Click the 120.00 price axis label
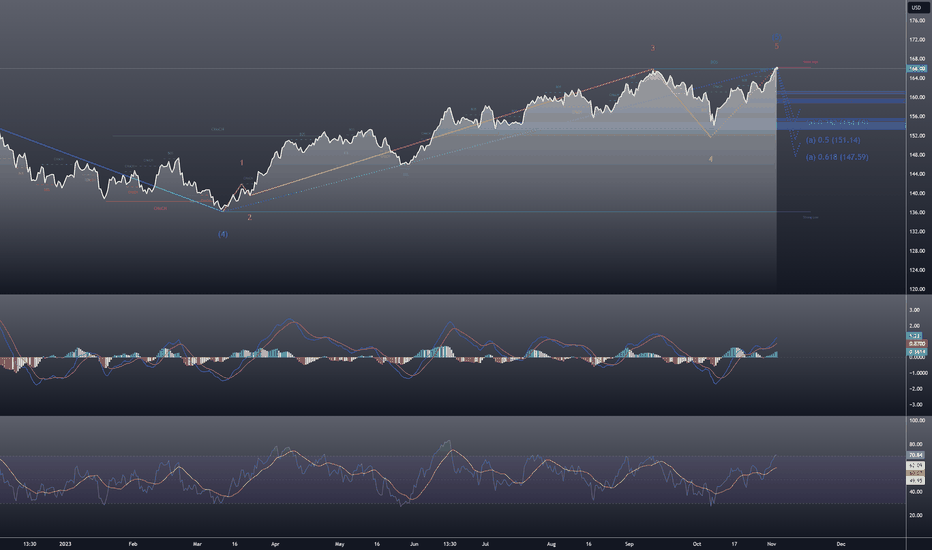932x550 pixels. click(917, 289)
